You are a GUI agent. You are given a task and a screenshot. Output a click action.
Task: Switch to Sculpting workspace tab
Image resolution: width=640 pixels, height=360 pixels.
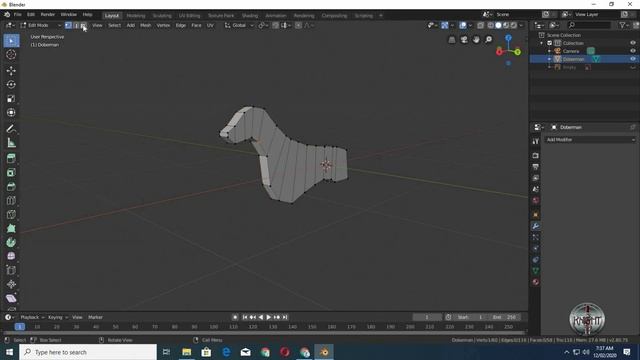(162, 16)
